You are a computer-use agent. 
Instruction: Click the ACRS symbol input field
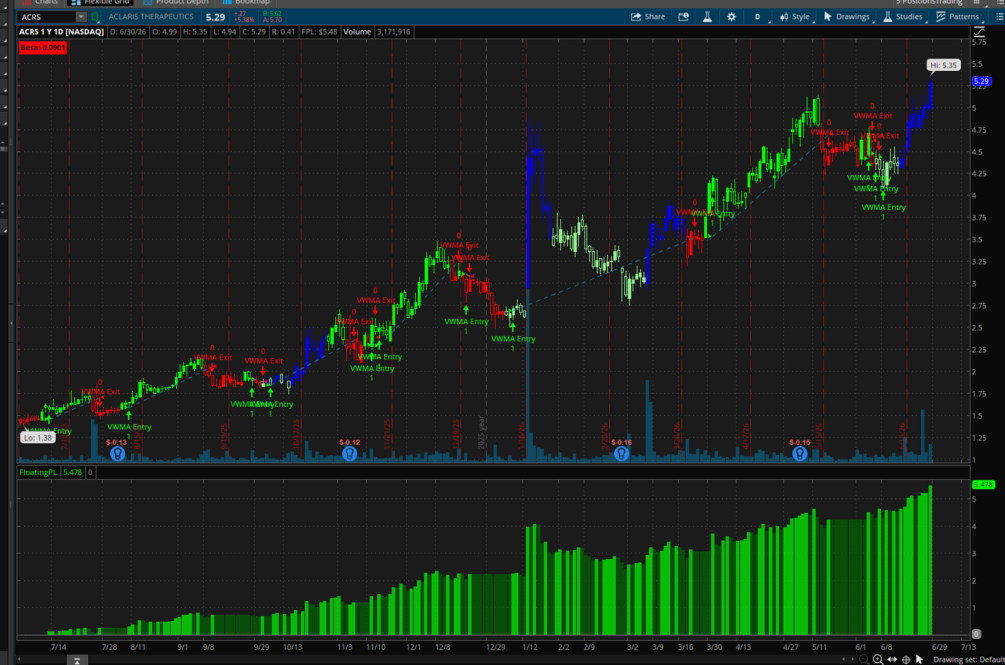pyautogui.click(x=46, y=17)
